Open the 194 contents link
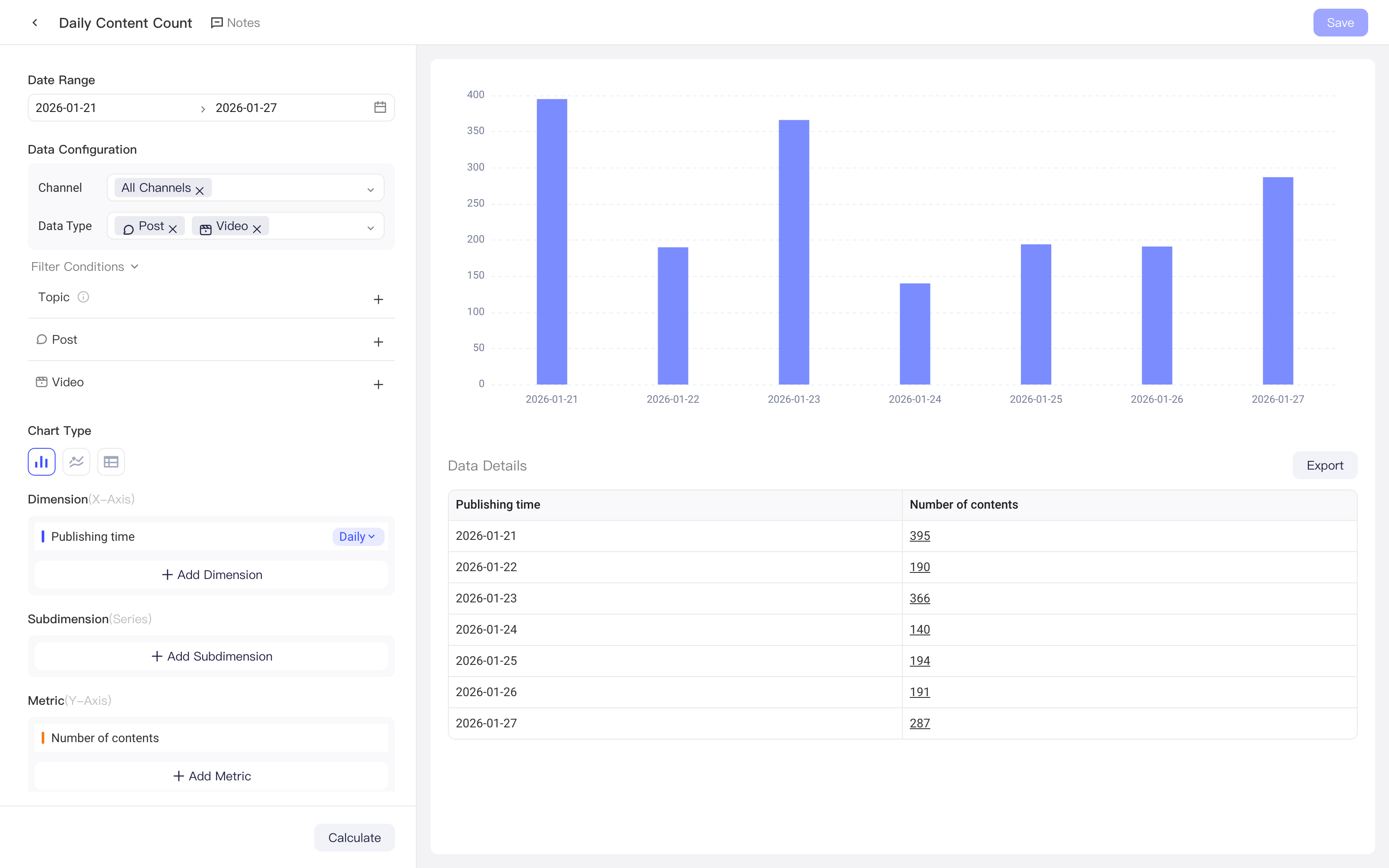1389x868 pixels. pos(919,661)
